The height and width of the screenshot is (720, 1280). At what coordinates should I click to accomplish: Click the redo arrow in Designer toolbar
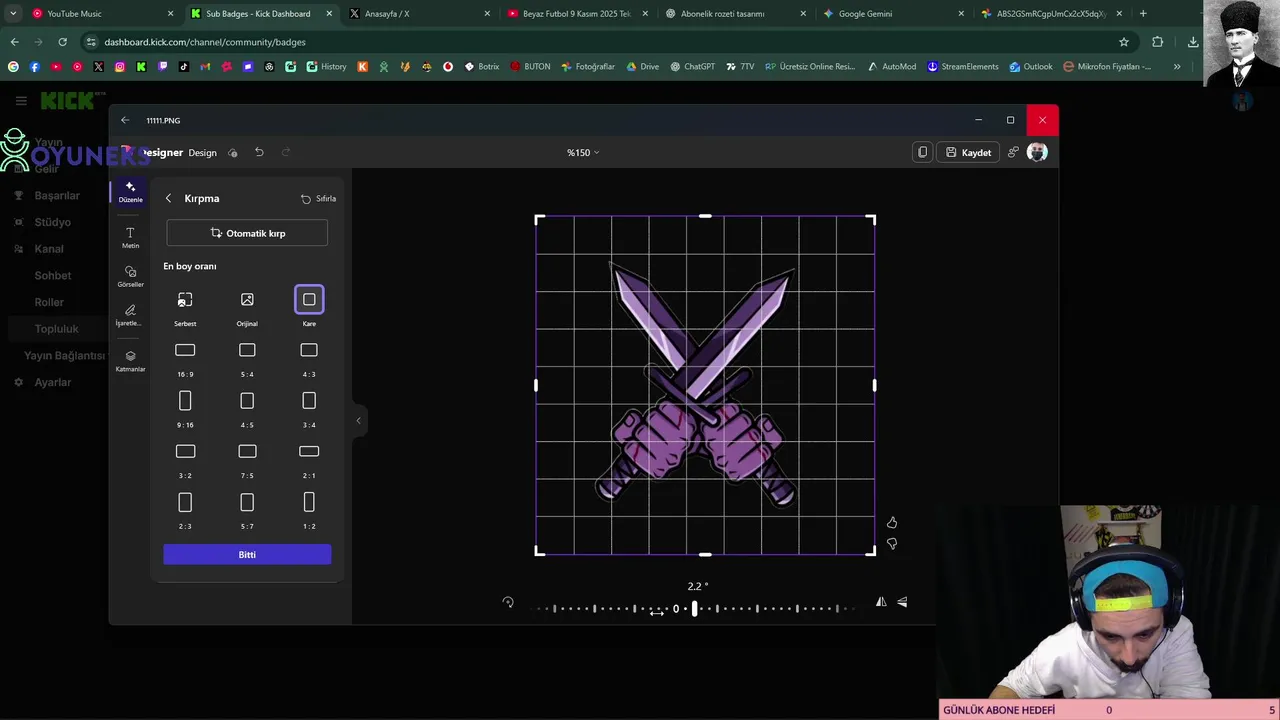pyautogui.click(x=285, y=152)
